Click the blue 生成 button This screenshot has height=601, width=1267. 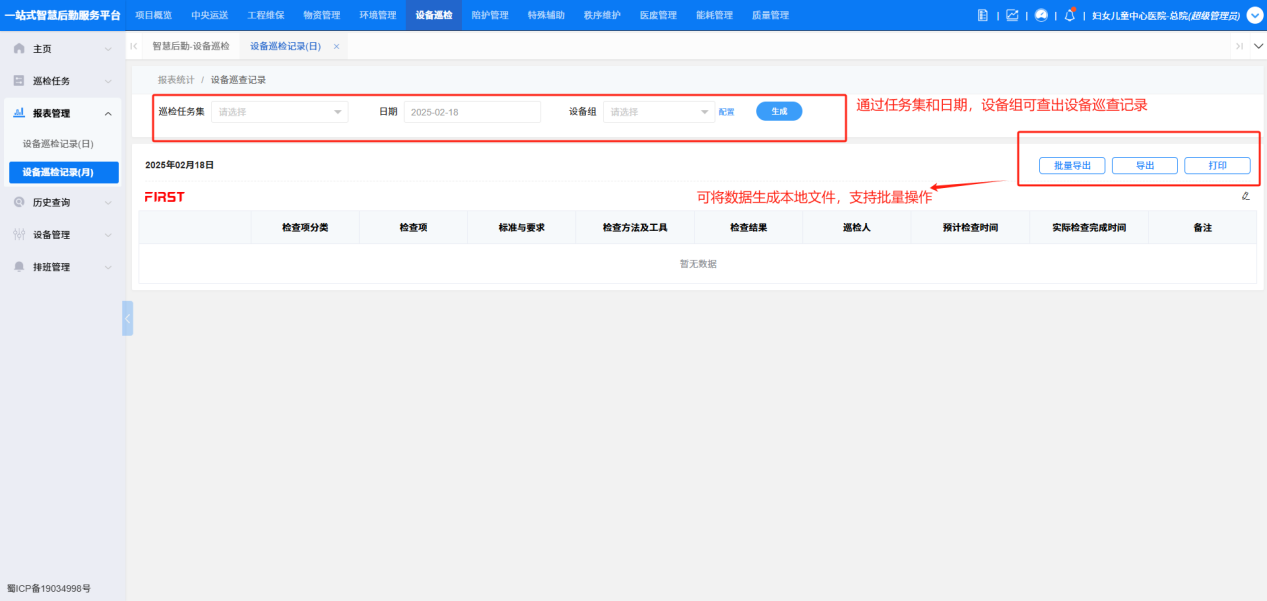tap(779, 112)
